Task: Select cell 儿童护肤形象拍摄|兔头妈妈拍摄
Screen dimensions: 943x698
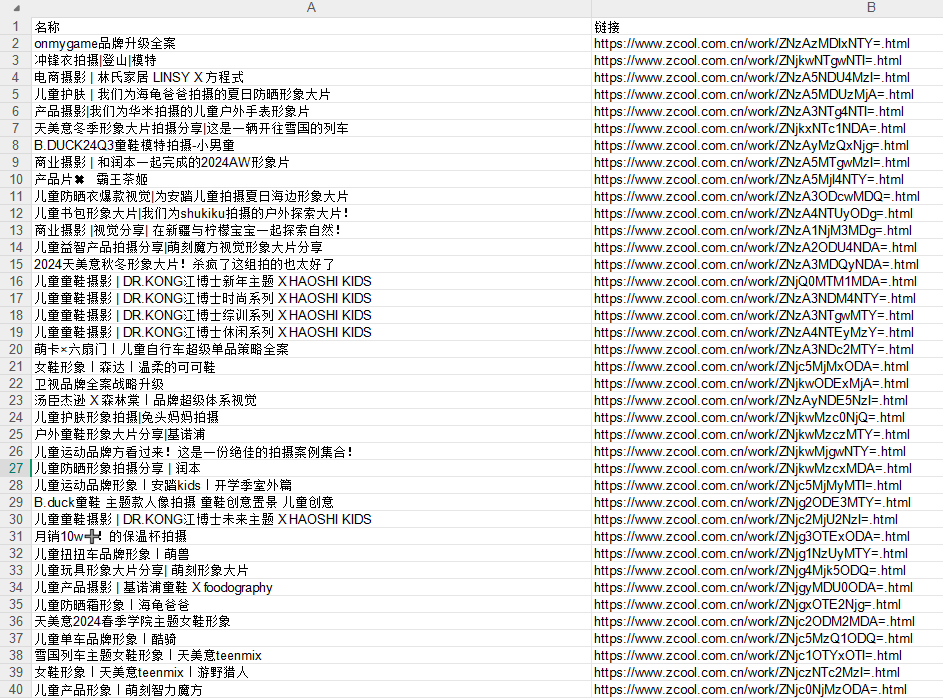Action: (x=311, y=417)
